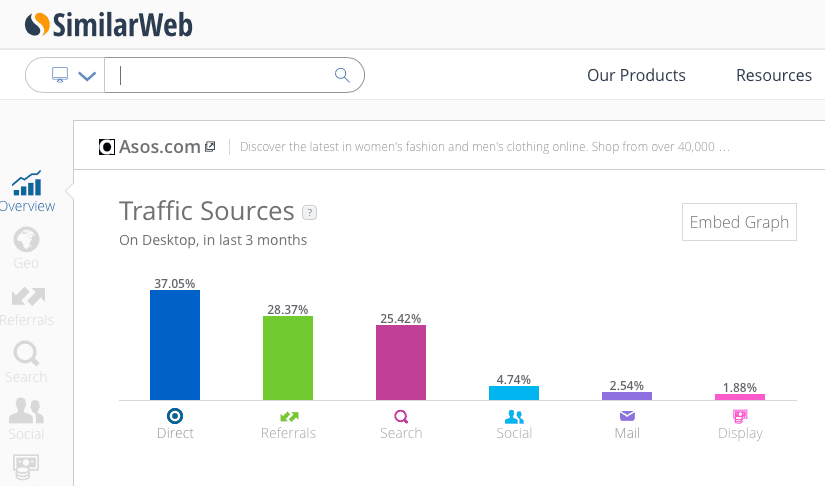The width and height of the screenshot is (825, 486).
Task: Click the website search input field
Action: pos(225,75)
